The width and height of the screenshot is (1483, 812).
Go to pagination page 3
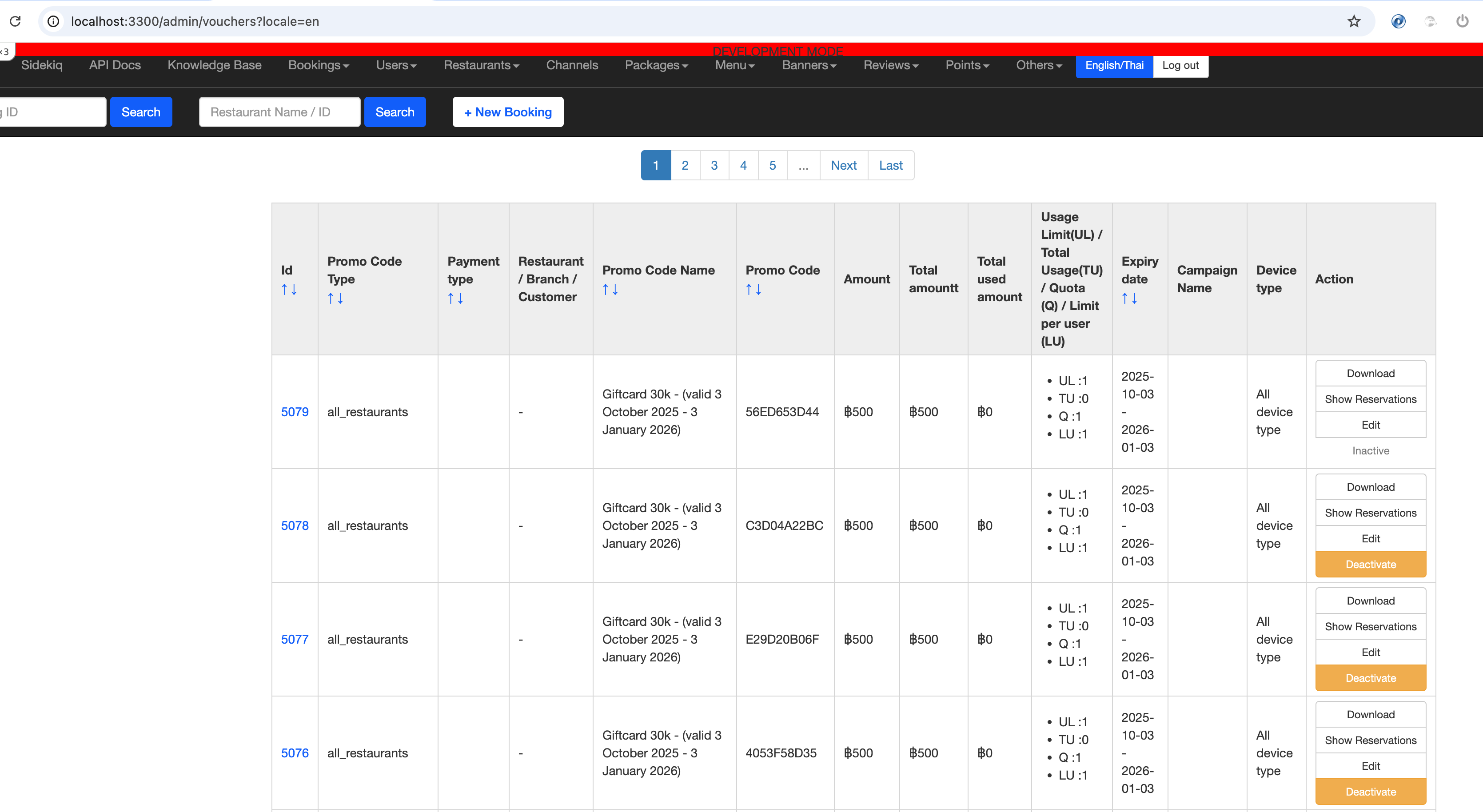pos(714,165)
